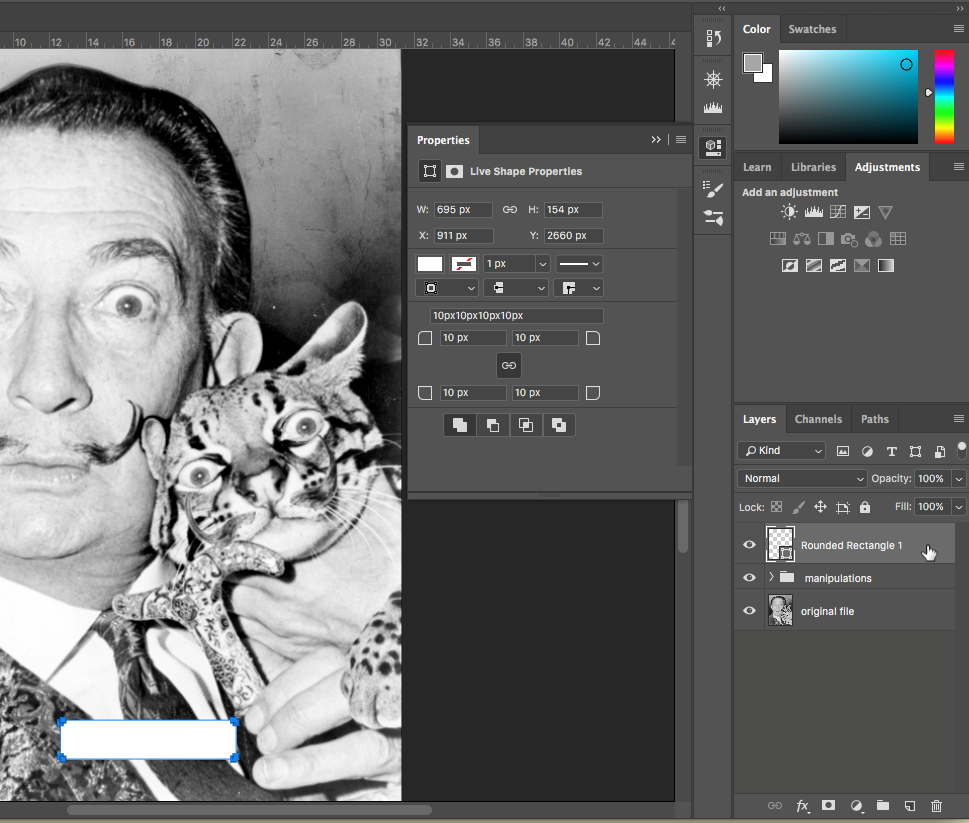Switch to the Channels tab
This screenshot has height=823, width=969.
point(818,419)
